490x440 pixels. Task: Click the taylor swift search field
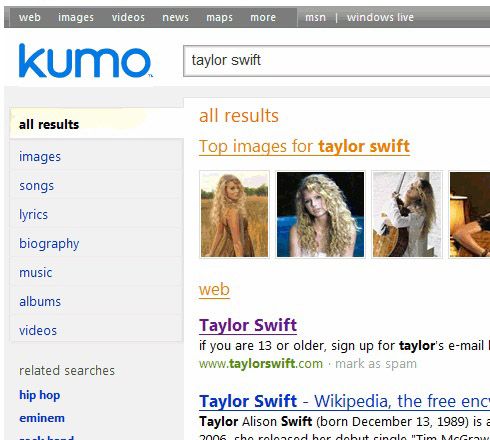pos(337,61)
